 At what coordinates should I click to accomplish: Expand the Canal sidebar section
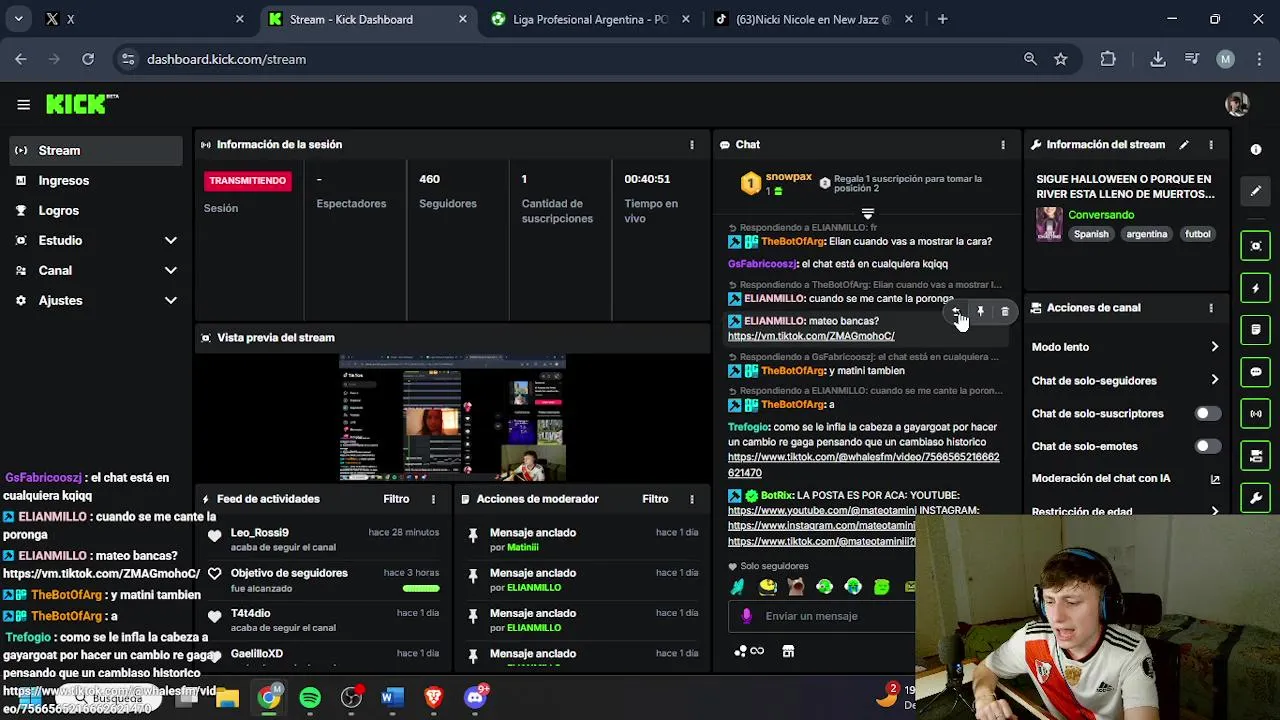coord(96,270)
